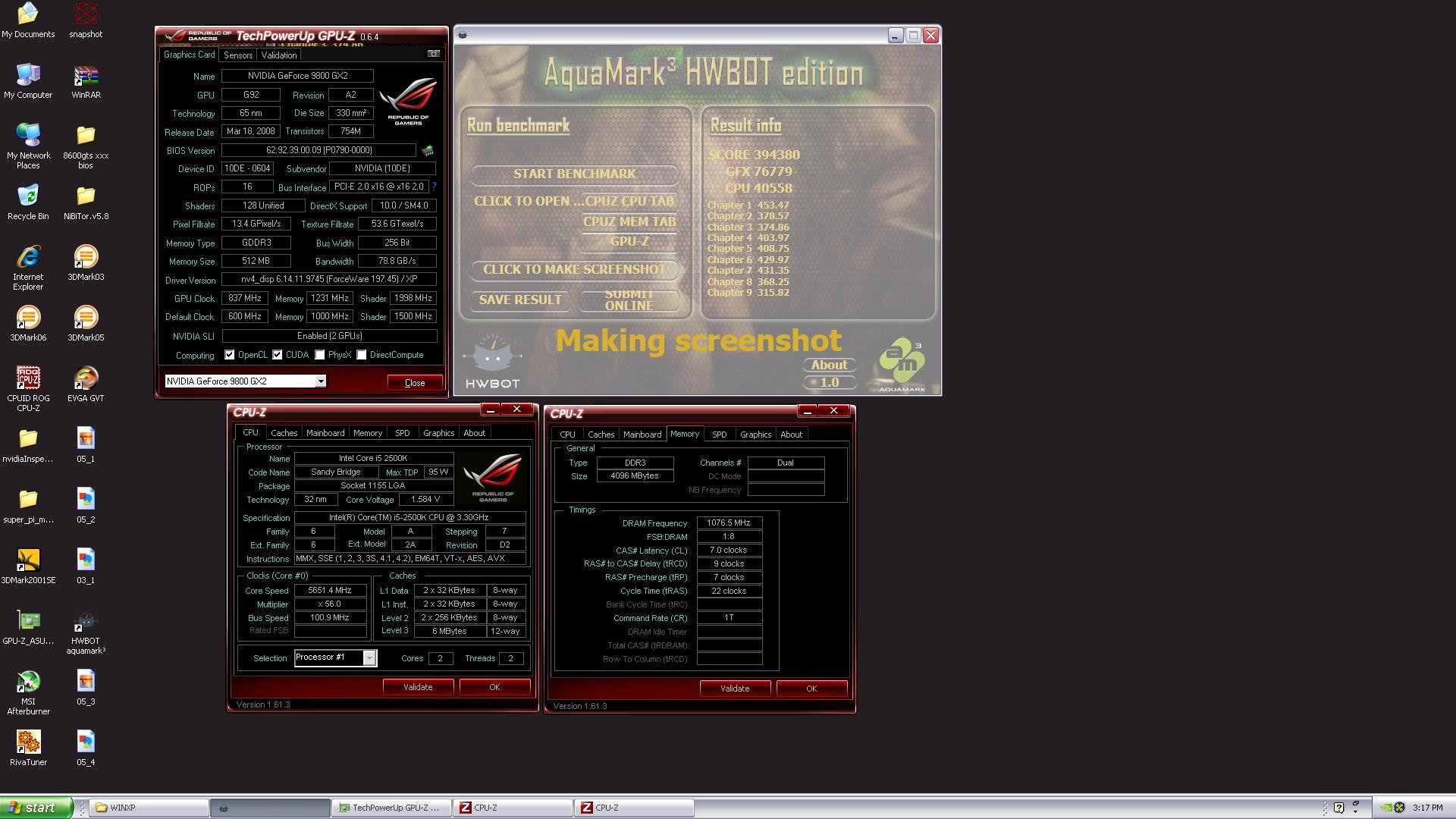This screenshot has height=819, width=1456.
Task: Open the 8600gts xxx bios folder
Action: click(86, 146)
